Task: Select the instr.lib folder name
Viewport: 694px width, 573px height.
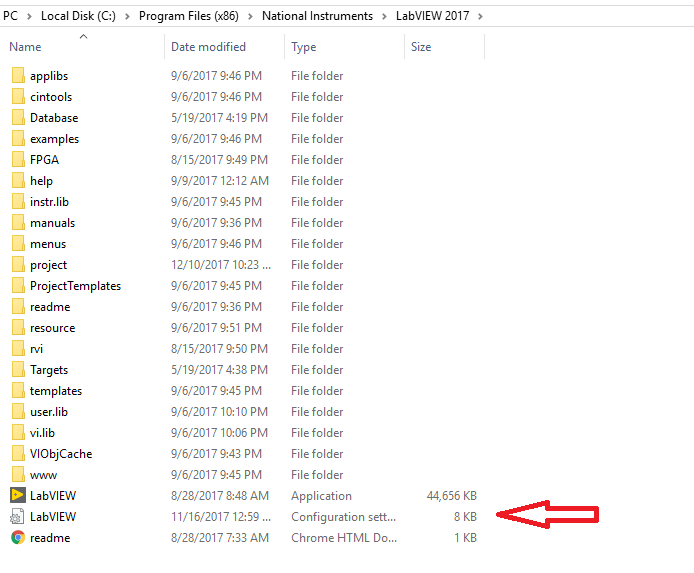Action: tap(50, 202)
